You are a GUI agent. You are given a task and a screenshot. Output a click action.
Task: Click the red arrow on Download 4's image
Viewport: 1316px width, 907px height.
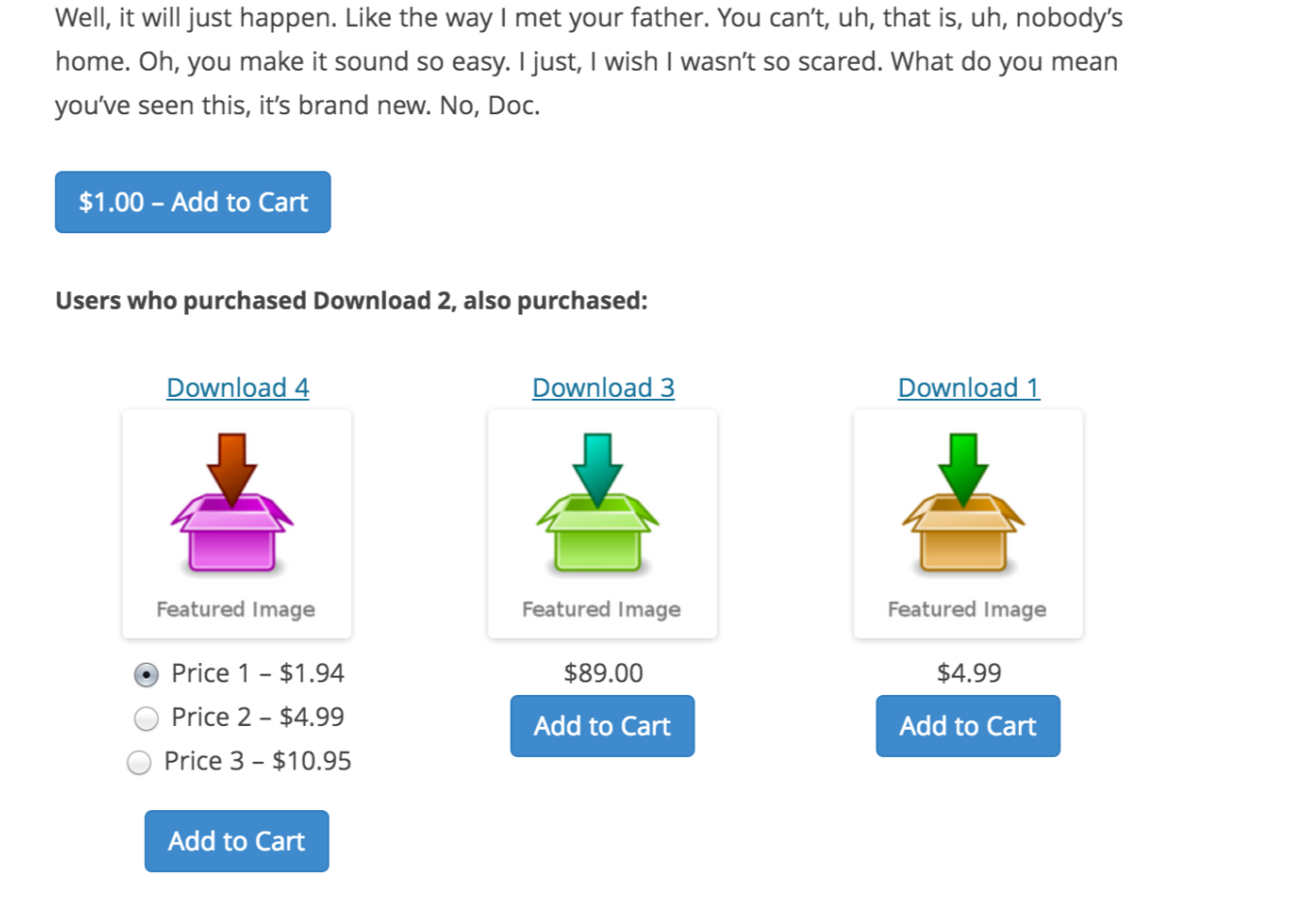(232, 469)
